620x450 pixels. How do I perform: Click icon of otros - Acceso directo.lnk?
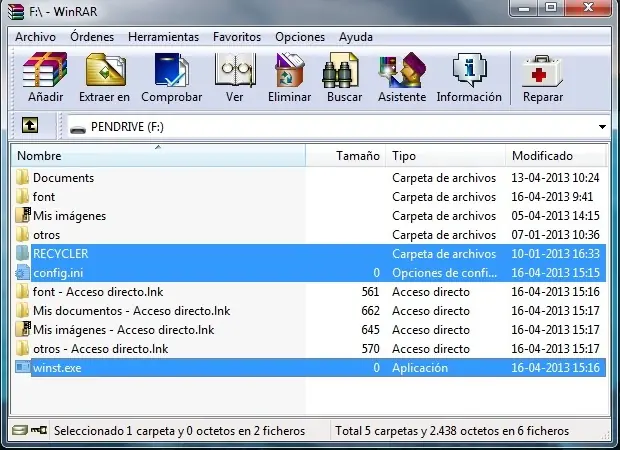(23, 348)
